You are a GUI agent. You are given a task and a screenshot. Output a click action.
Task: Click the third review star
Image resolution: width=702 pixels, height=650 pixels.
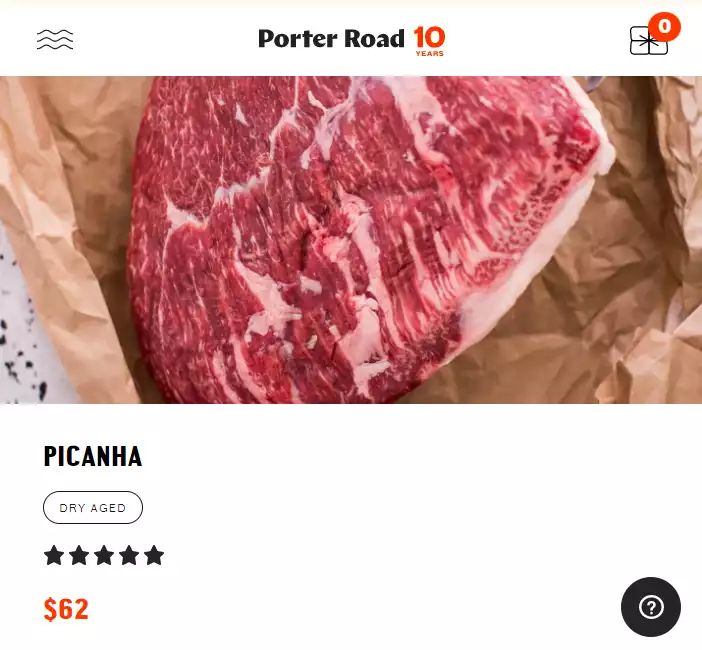click(x=104, y=555)
